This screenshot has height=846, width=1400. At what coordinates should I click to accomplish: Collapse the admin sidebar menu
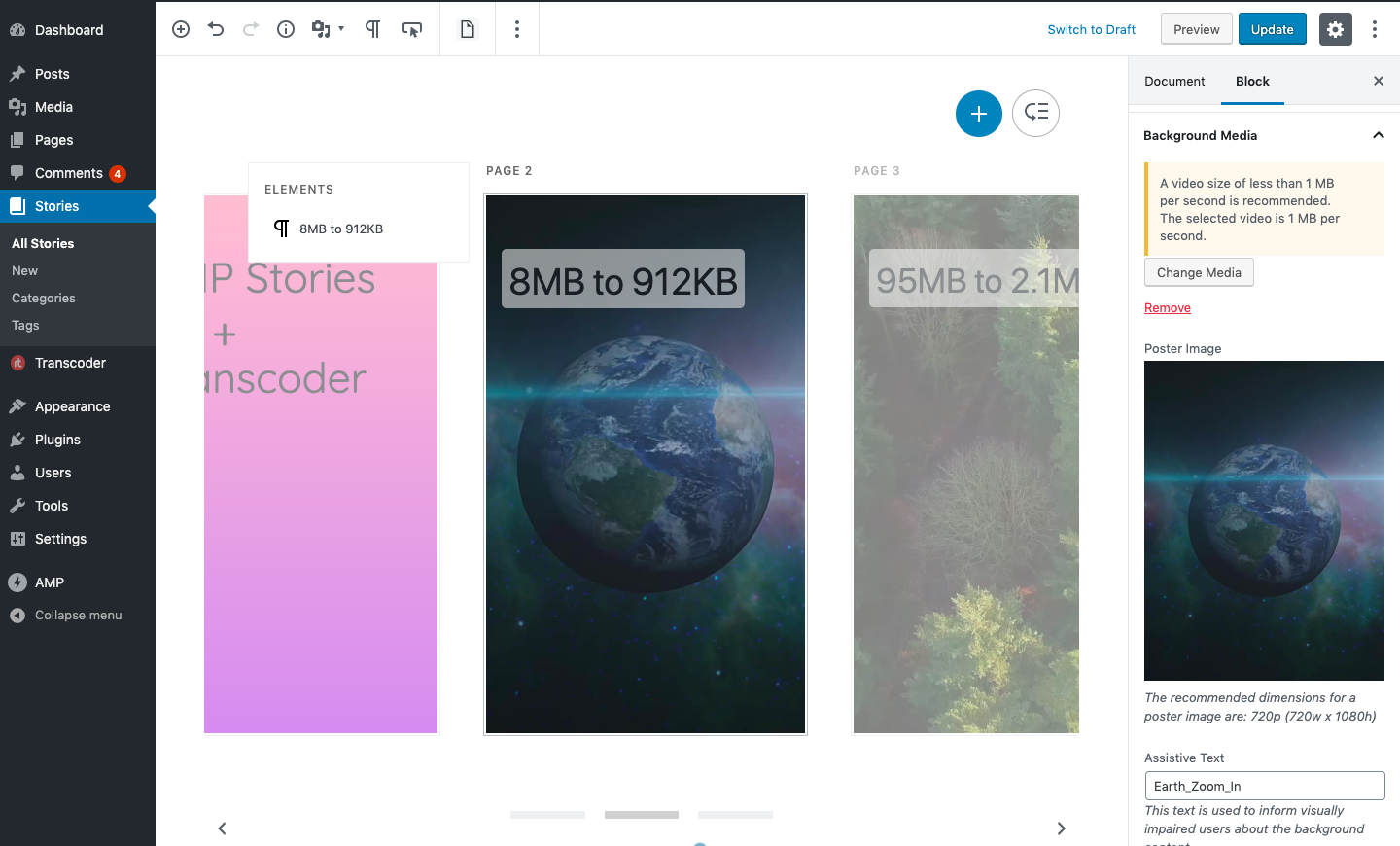click(78, 616)
